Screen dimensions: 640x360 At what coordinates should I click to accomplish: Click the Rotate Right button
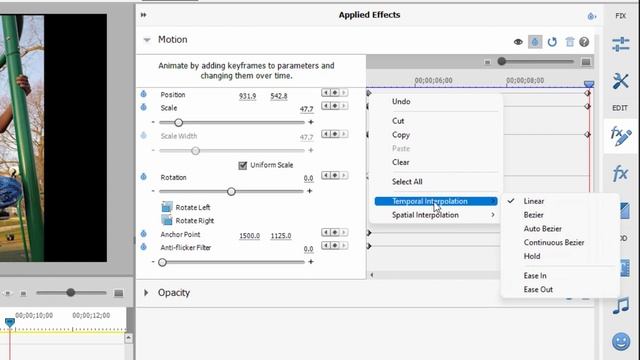188,220
